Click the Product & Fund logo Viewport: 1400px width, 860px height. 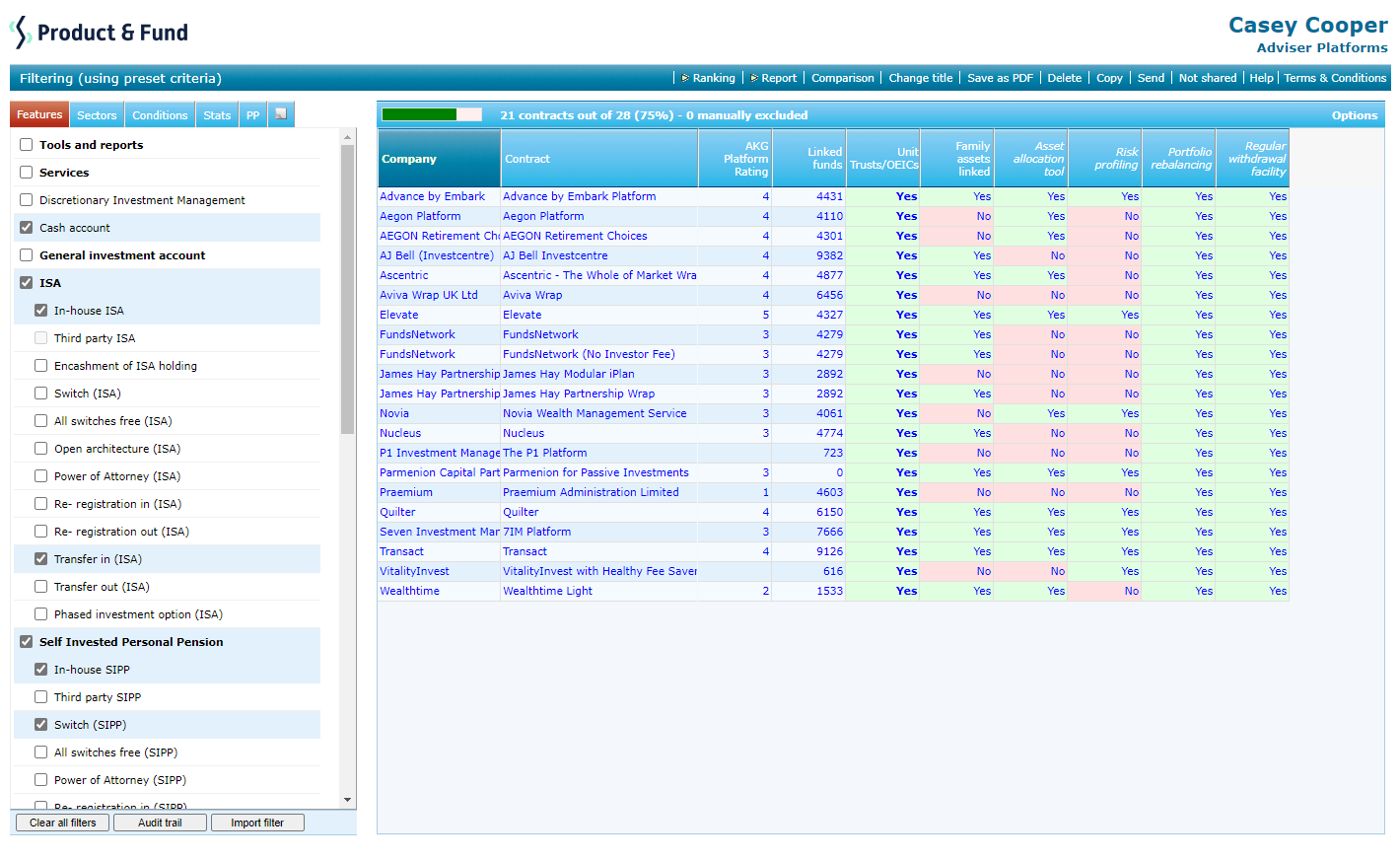click(99, 33)
